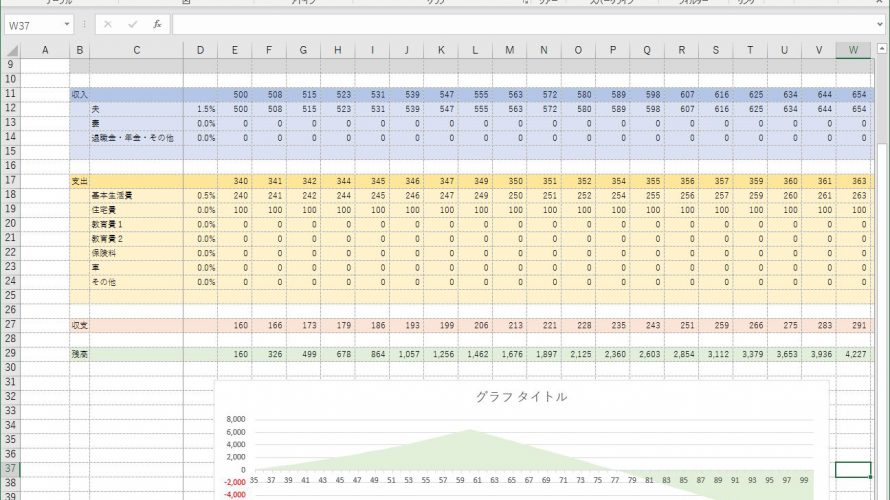Screen dimensions: 890x500
Task: Click the 2,125 cell in 残高 row
Action: coord(578,354)
